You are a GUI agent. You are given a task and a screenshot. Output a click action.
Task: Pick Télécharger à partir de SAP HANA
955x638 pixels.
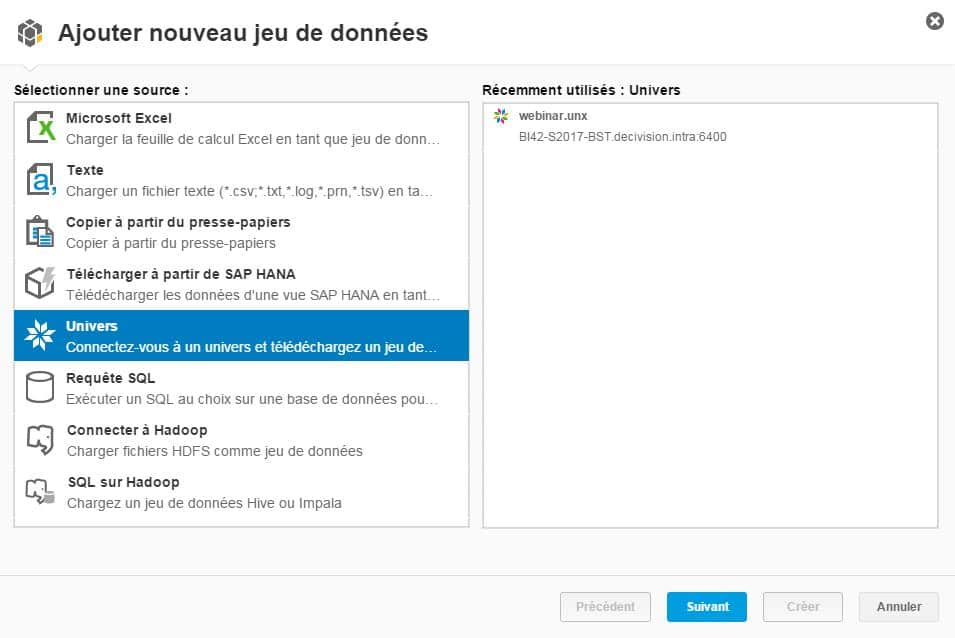coord(242,284)
